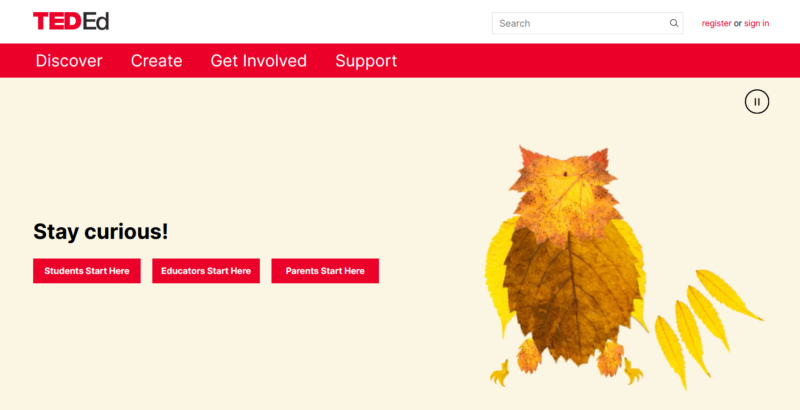Open the sign in link
800x410 pixels.
click(x=757, y=23)
